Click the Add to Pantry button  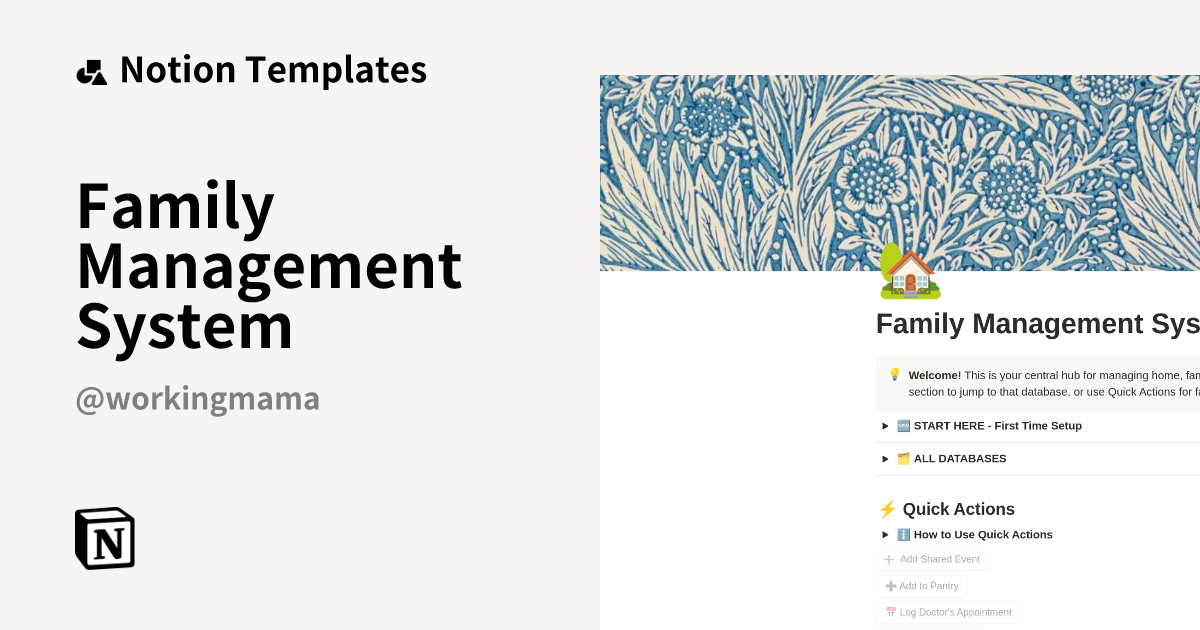coord(921,585)
